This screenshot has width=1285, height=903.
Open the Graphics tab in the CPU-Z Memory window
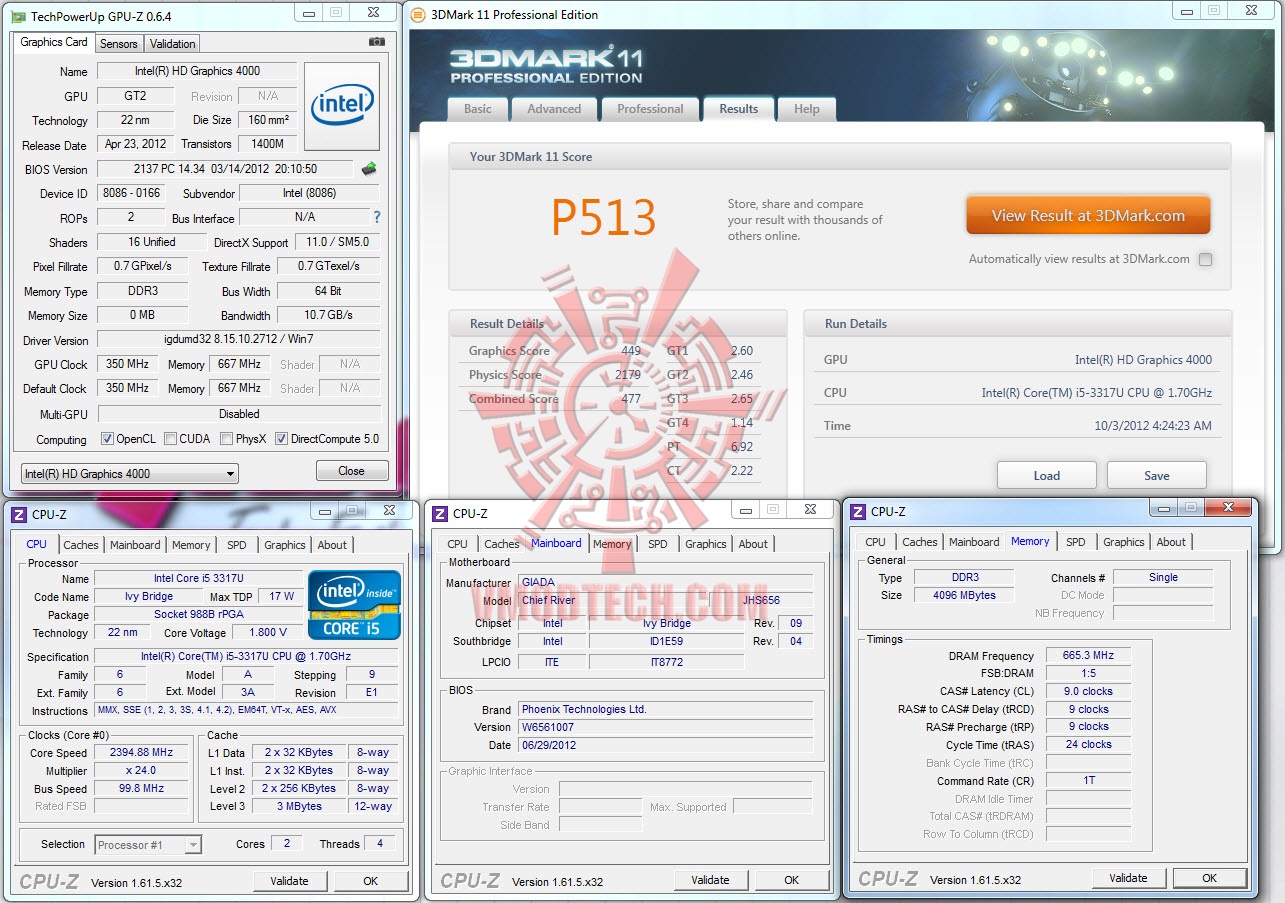pos(1124,542)
